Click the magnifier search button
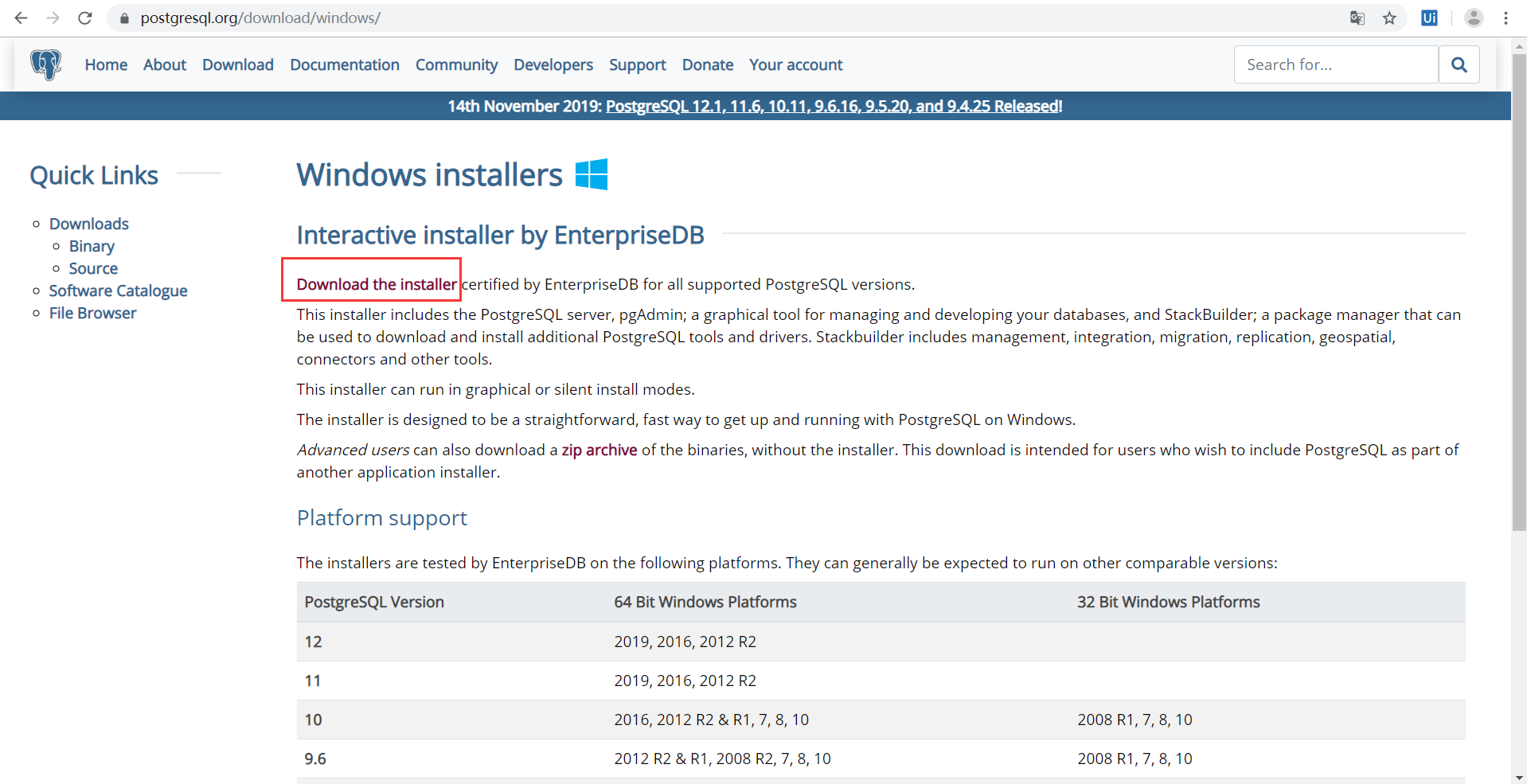 coord(1459,64)
